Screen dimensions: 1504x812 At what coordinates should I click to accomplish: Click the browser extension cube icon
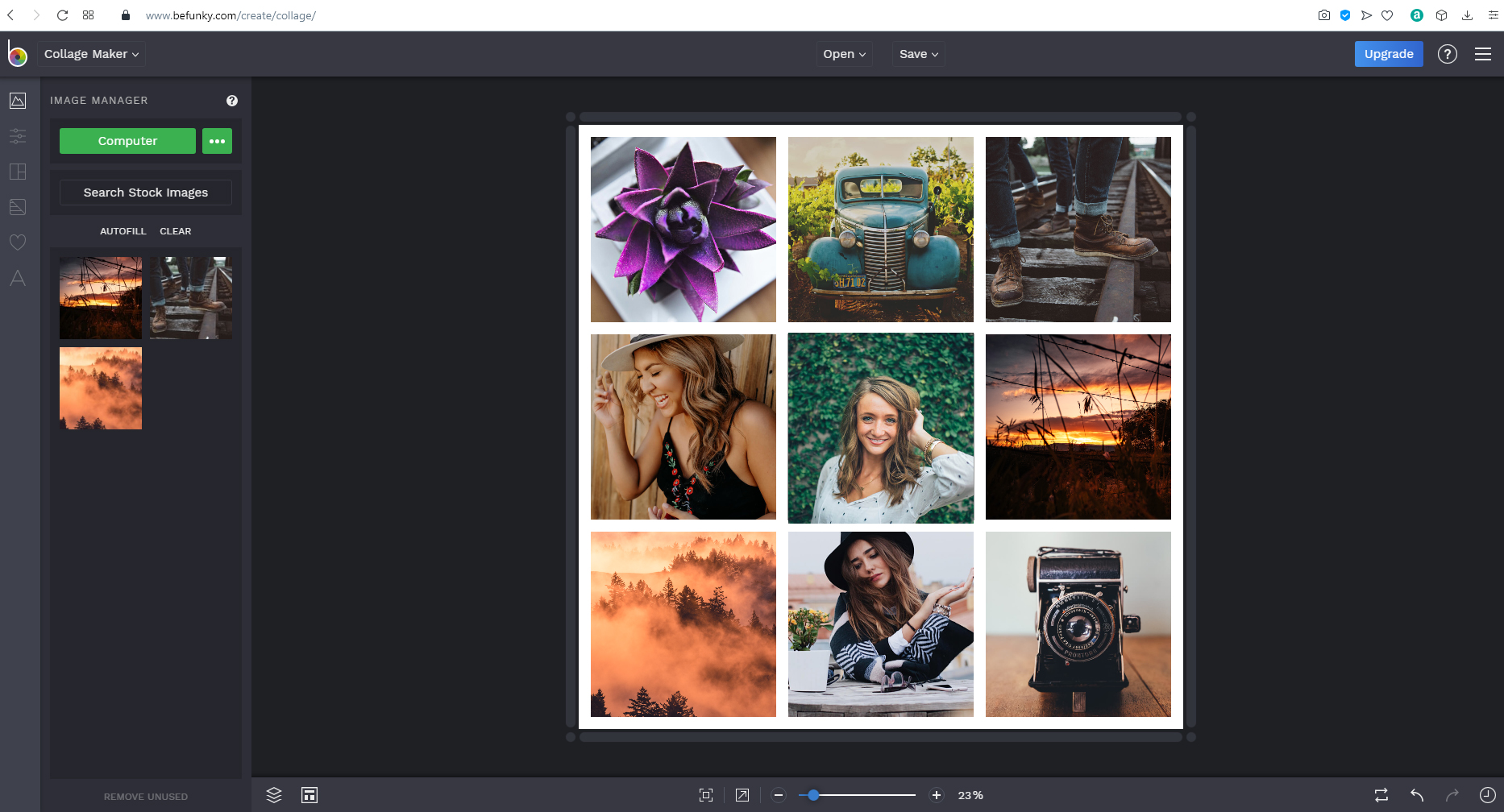1442,15
